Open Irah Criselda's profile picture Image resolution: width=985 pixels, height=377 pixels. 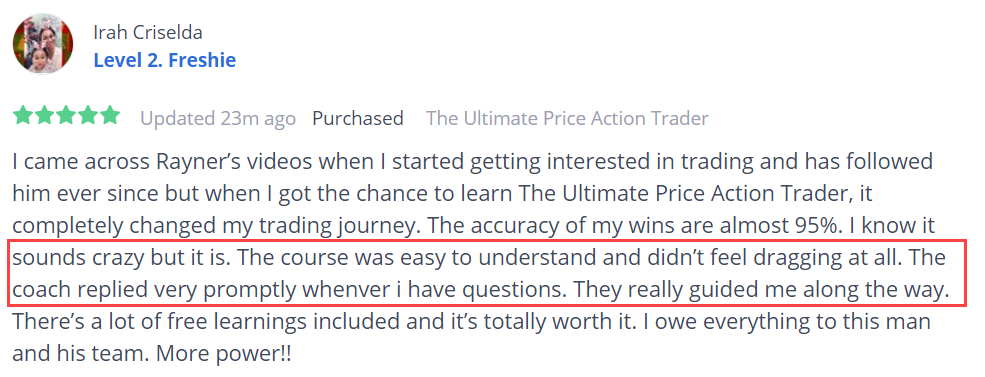tap(43, 44)
